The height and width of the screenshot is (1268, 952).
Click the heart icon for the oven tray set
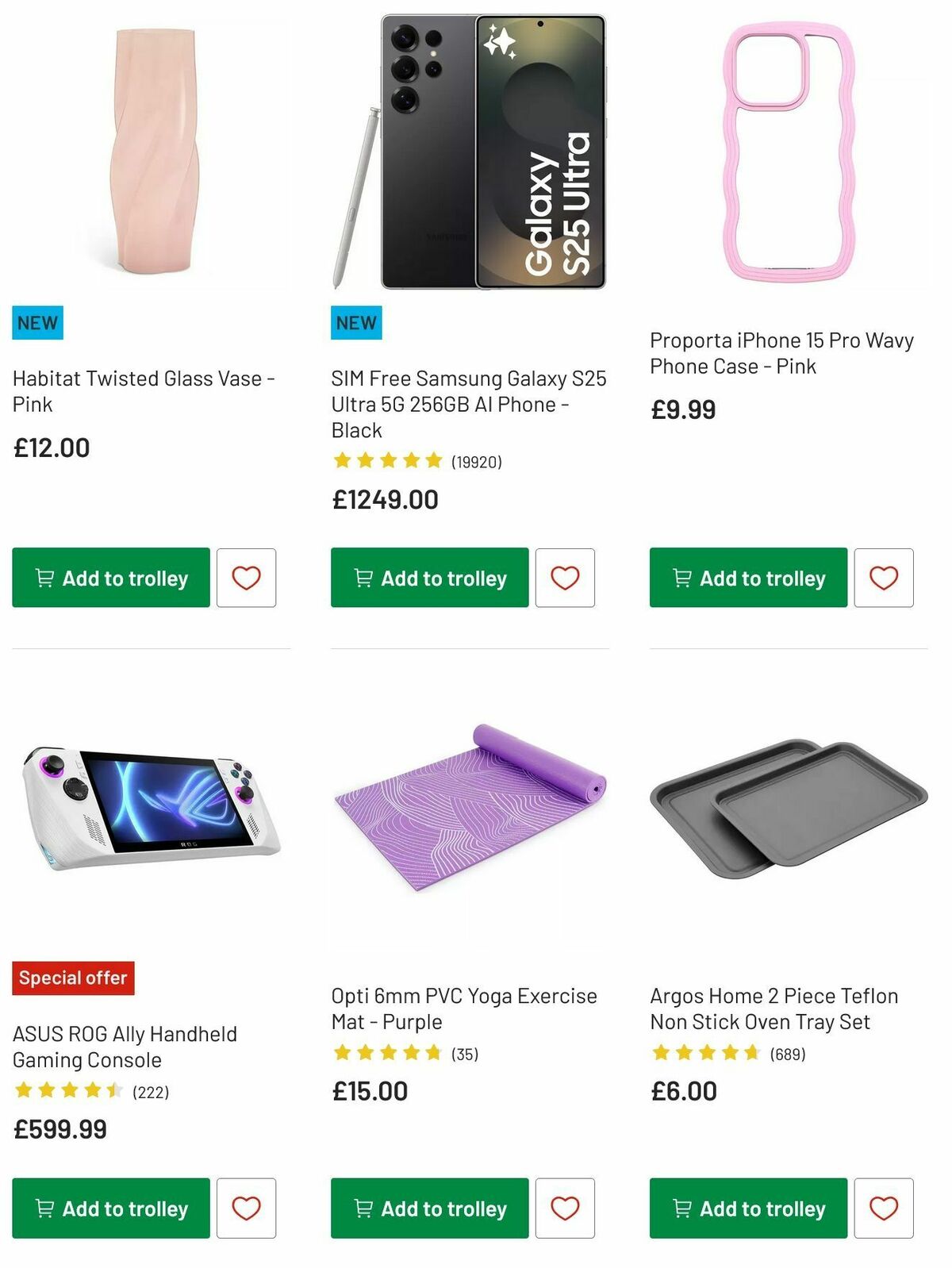[883, 1208]
